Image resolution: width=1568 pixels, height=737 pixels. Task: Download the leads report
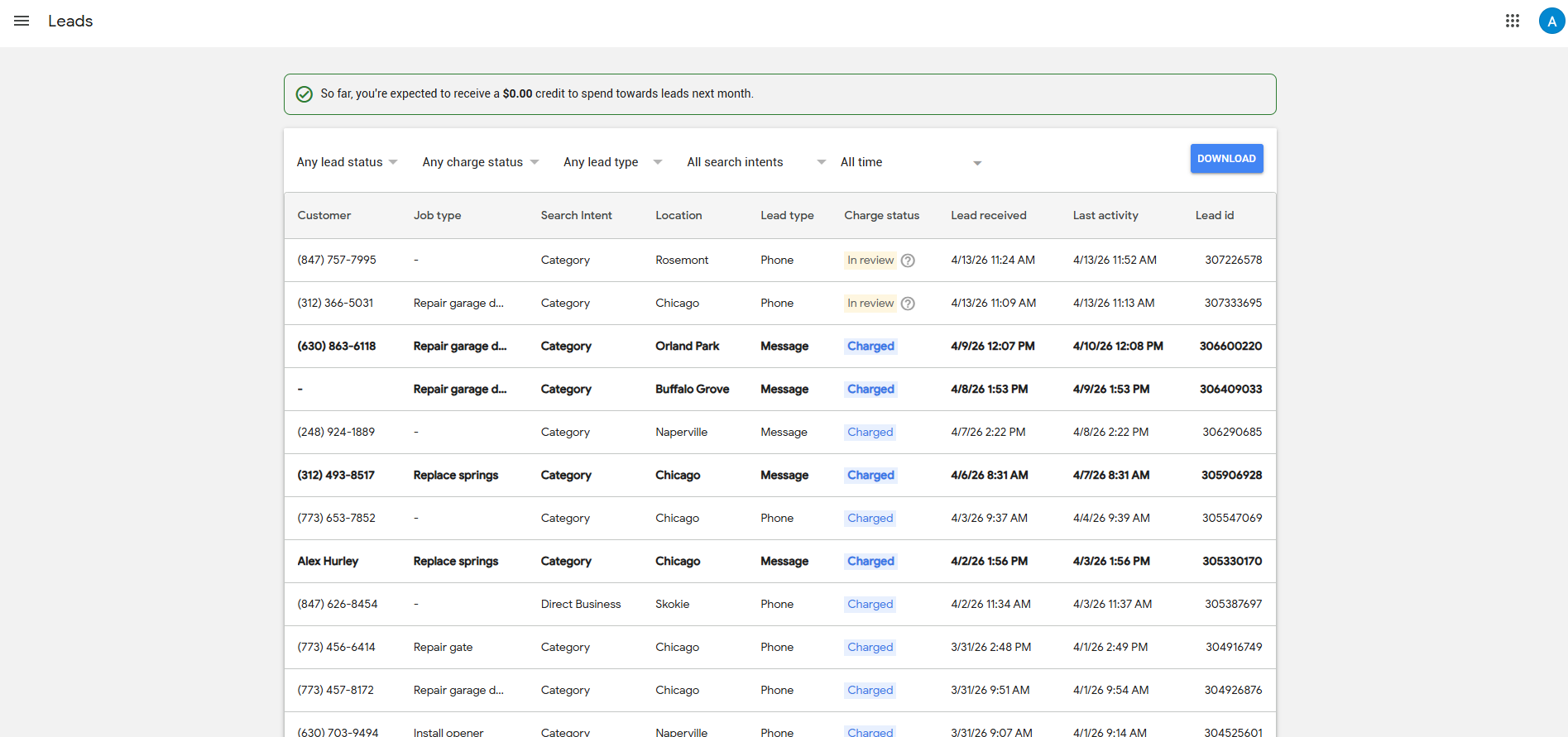1226,159
